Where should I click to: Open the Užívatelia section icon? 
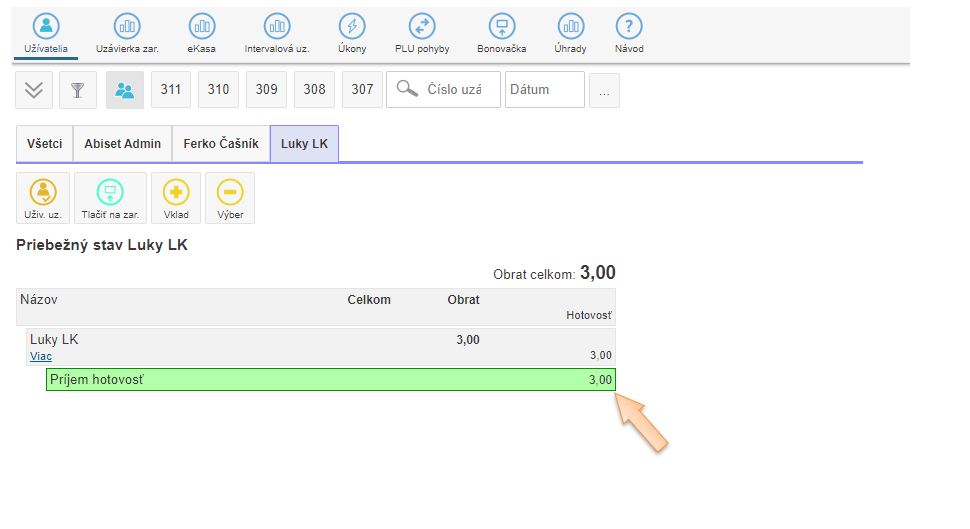click(45, 27)
